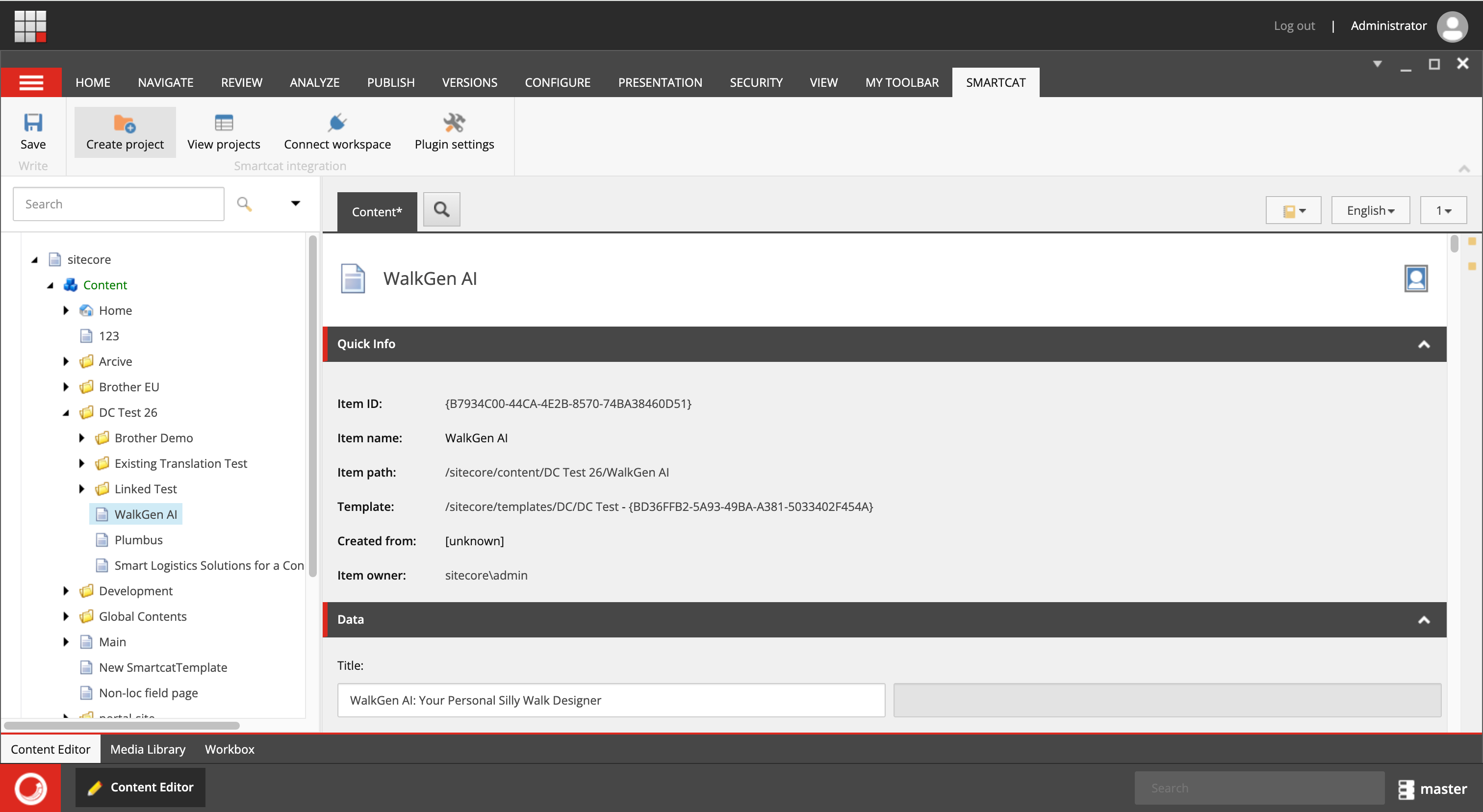1483x812 pixels.
Task: Collapse the DC Test 26 folder
Action: click(x=66, y=412)
